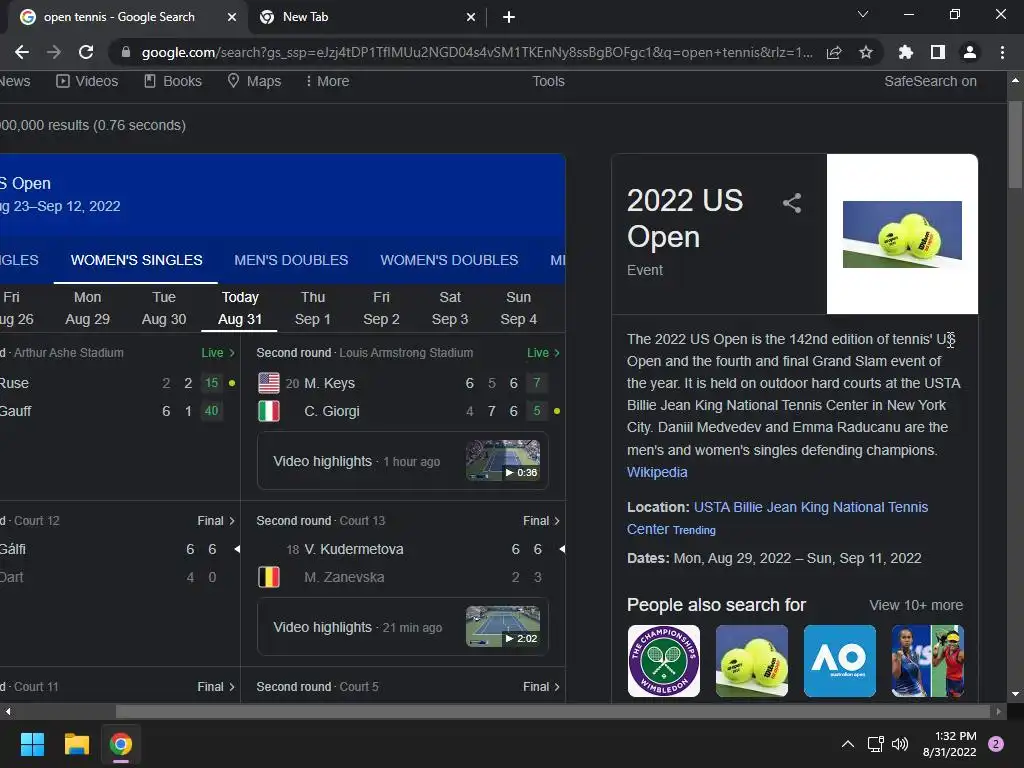Switch to Maps search results
The image size is (1024, 768).
click(x=254, y=81)
